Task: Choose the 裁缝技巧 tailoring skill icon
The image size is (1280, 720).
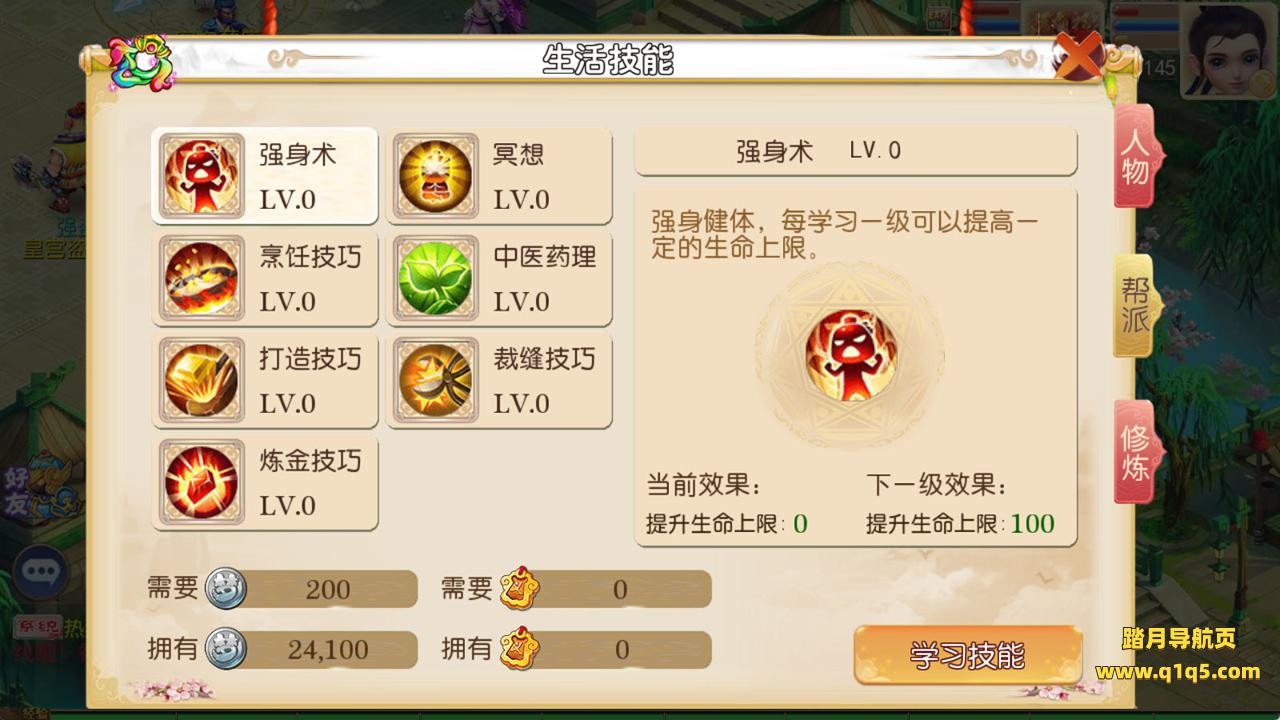Action: pyautogui.click(x=435, y=380)
